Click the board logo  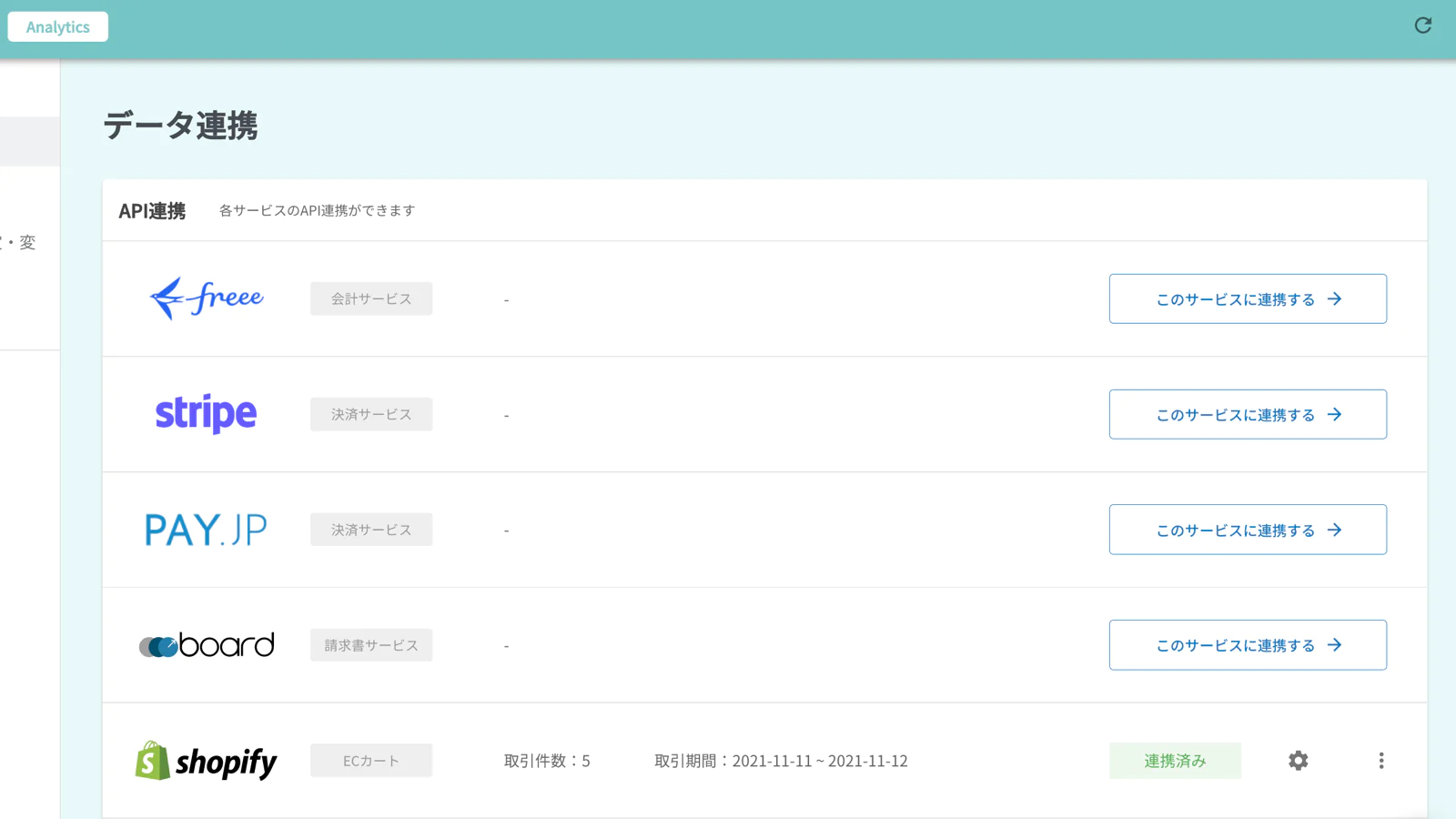pos(207,645)
